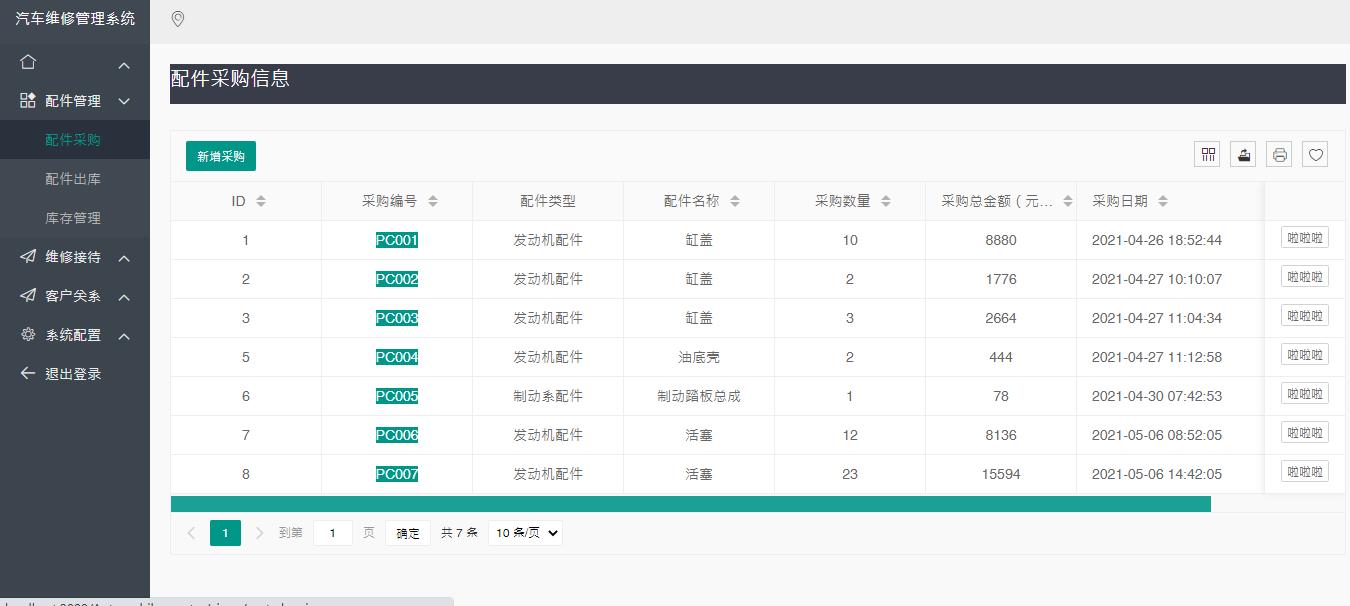The height and width of the screenshot is (606, 1350).
Task: Open 库存管理 in the sidebar
Action: 73,218
